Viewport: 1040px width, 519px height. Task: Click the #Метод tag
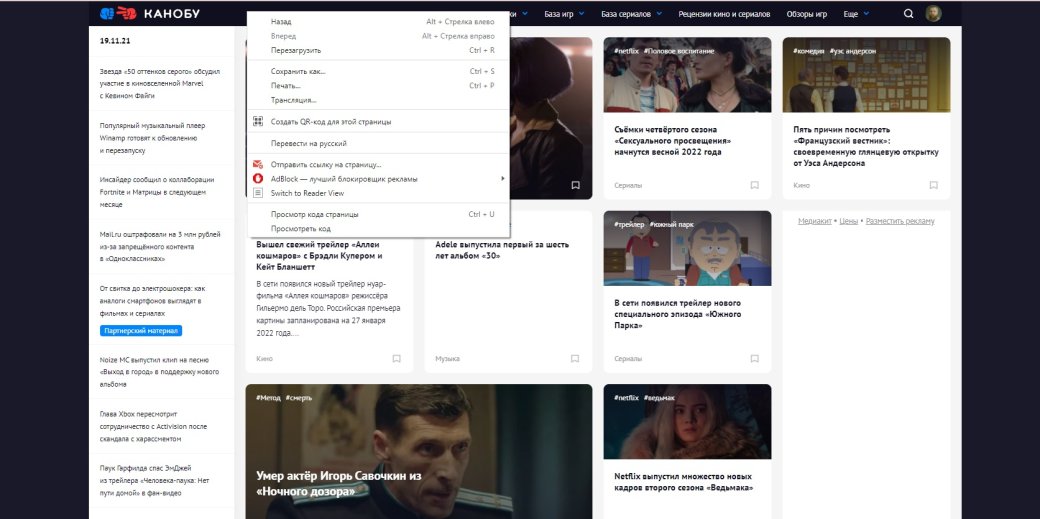(268, 398)
